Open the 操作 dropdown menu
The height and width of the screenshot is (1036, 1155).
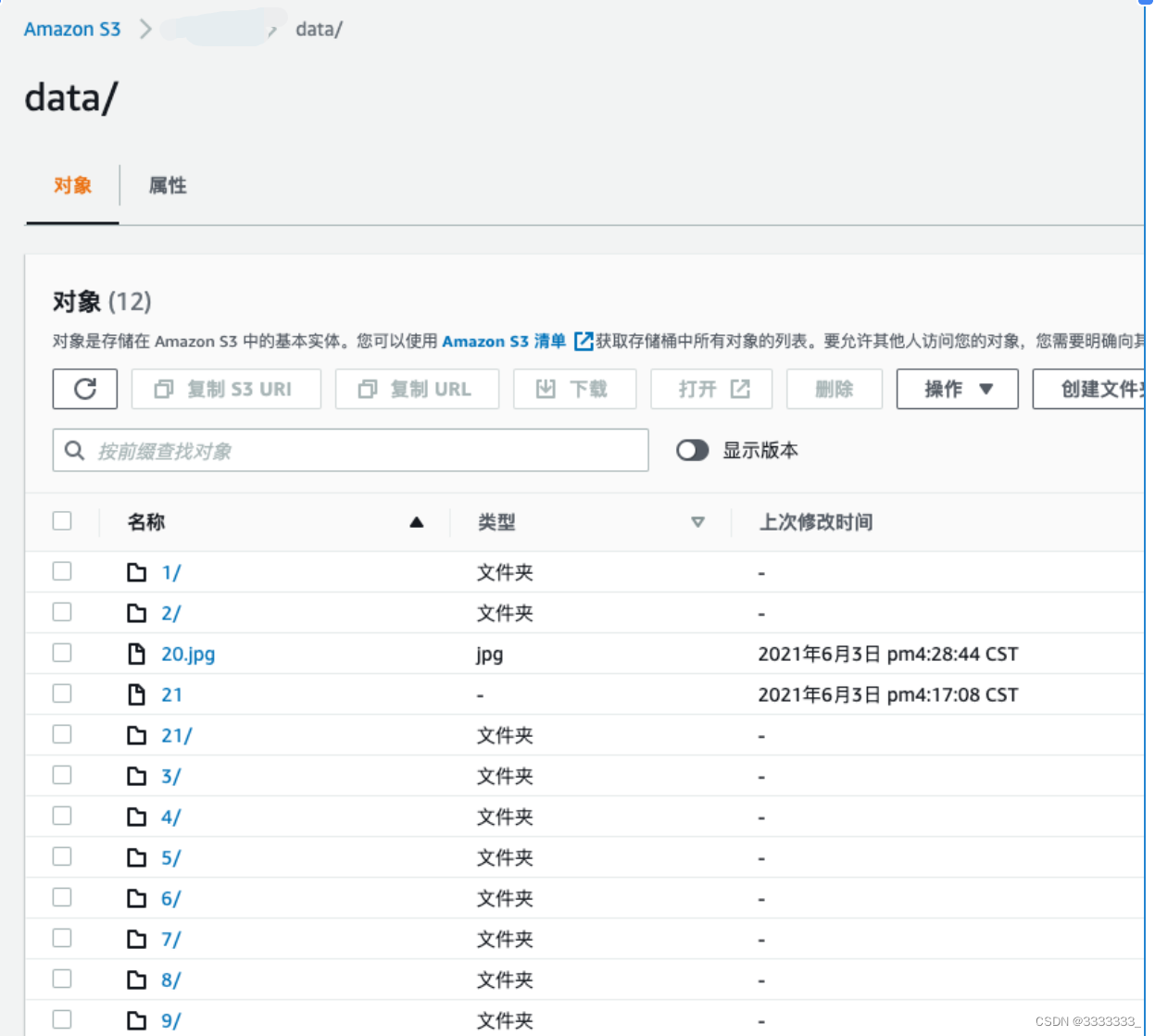pos(957,389)
